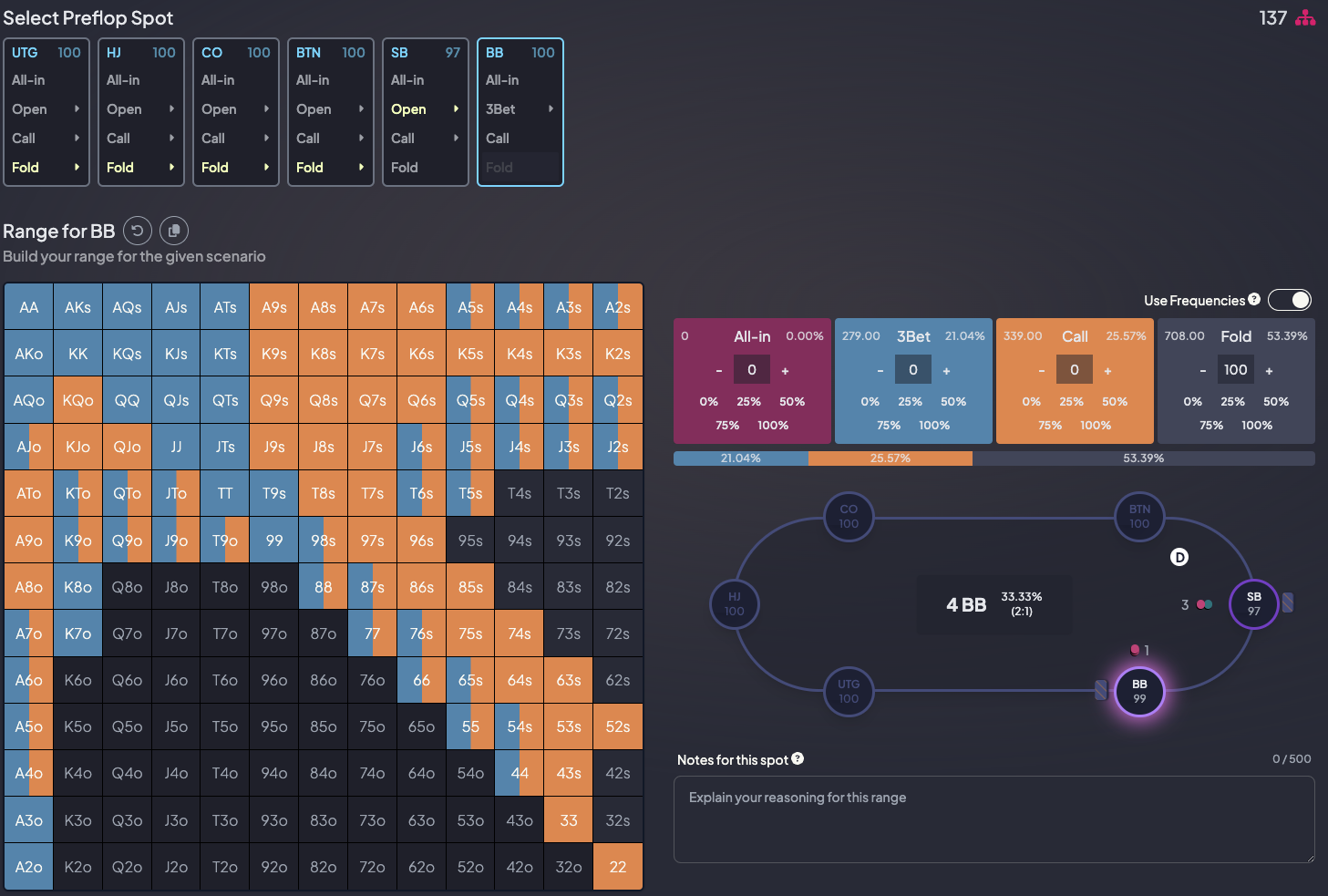The height and width of the screenshot is (896, 1328).
Task: Click minus in the Fold panel
Action: point(1203,371)
